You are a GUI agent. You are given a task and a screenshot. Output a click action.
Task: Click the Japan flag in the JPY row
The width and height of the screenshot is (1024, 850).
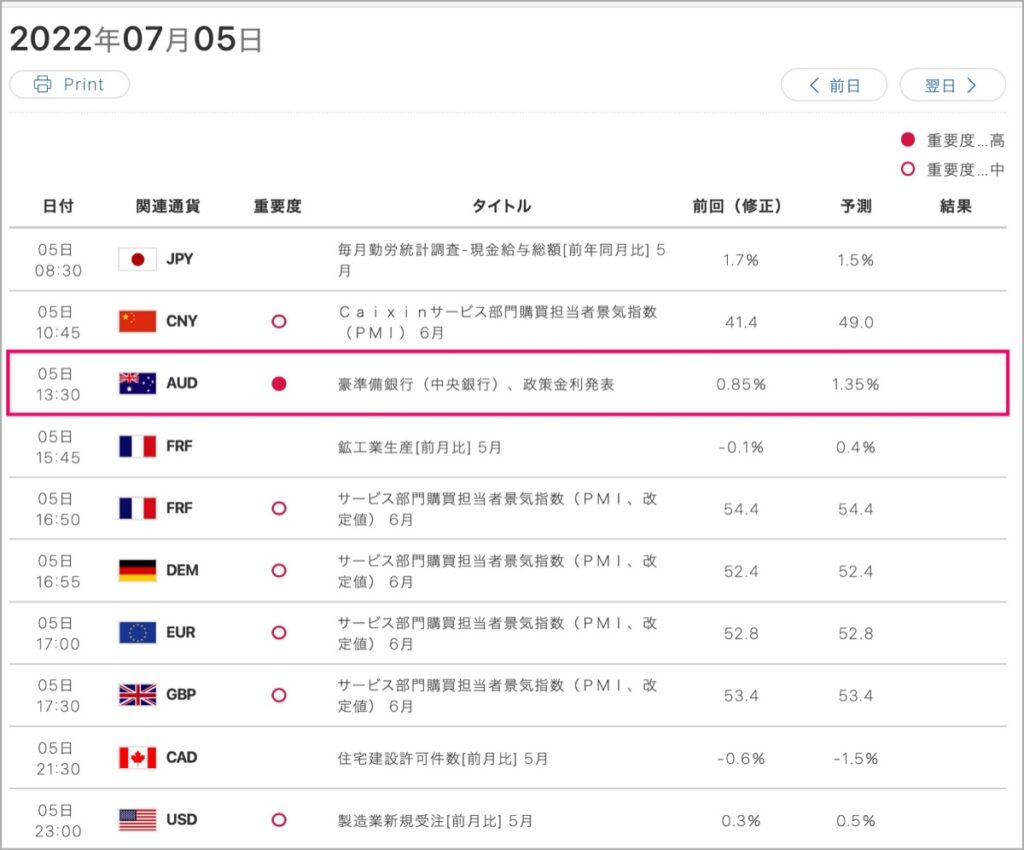pos(137,259)
